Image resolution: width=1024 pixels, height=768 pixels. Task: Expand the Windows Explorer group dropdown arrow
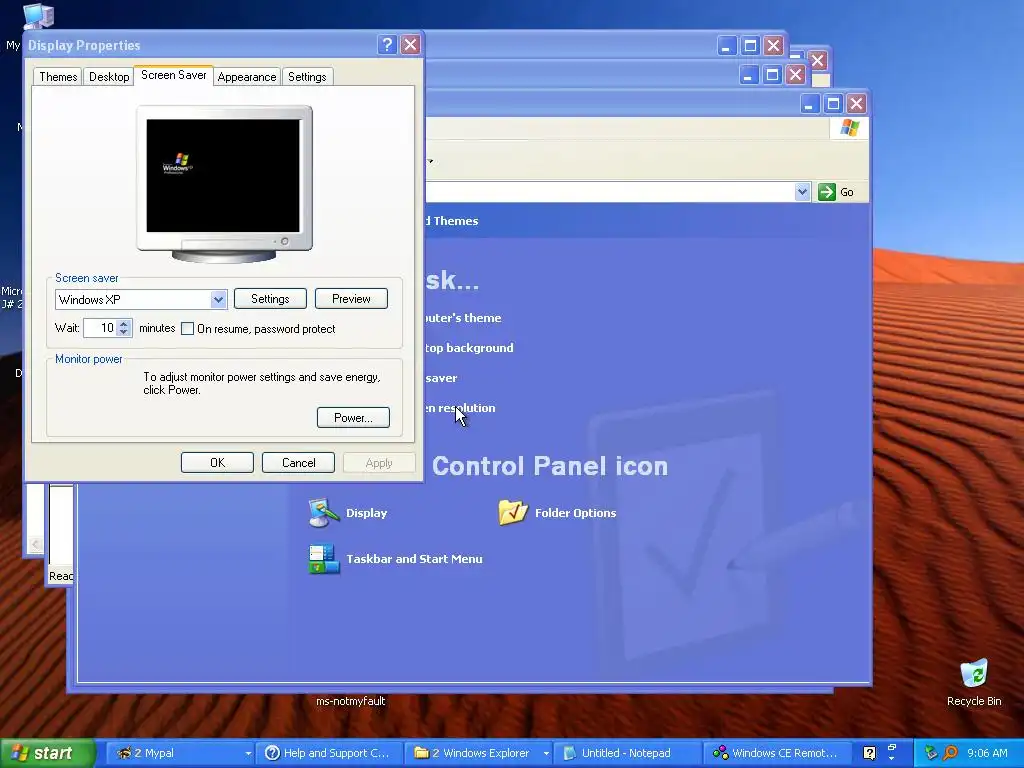coord(546,753)
